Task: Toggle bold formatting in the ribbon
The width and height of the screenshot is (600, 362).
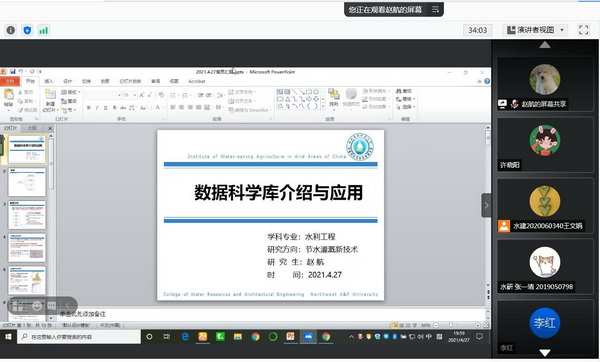Action: (x=88, y=108)
